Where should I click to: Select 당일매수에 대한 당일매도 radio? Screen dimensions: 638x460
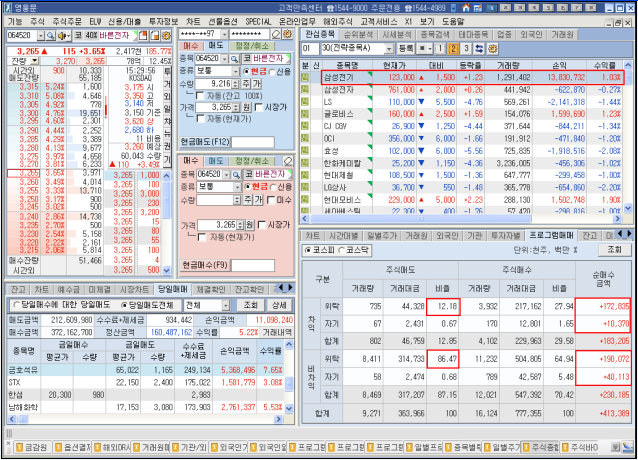[16, 305]
